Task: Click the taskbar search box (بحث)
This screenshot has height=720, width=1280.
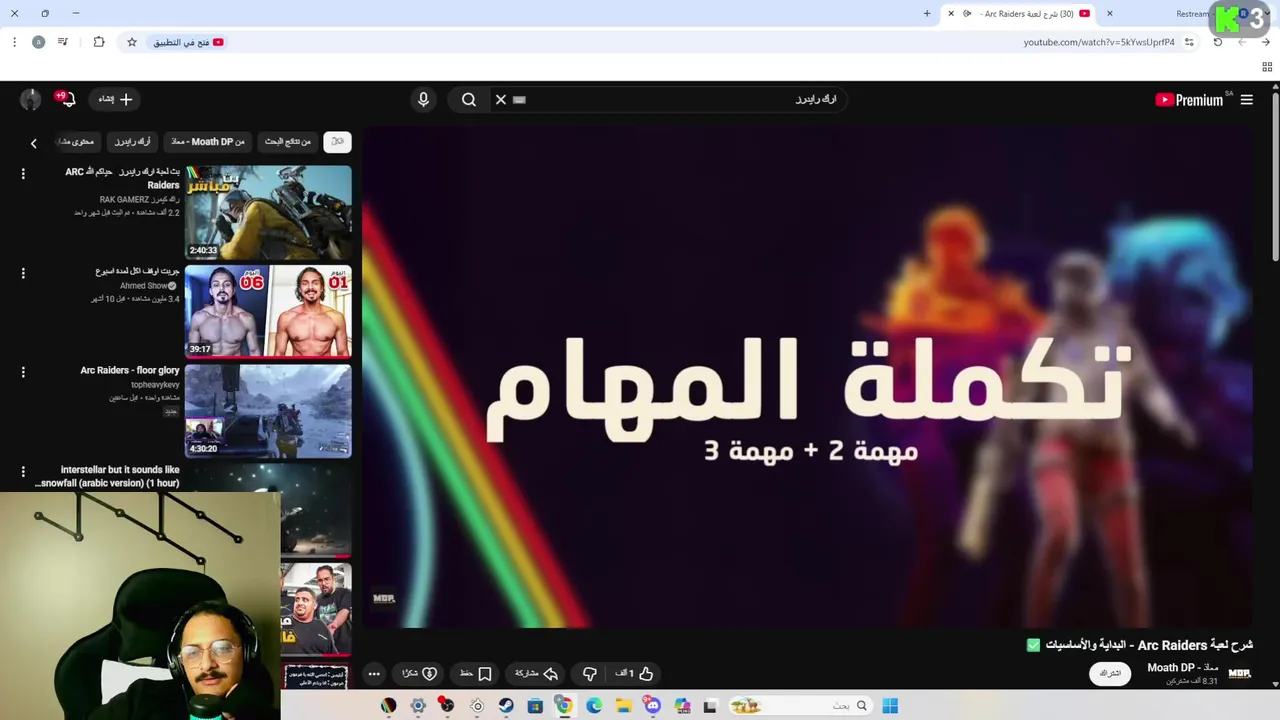Action: tap(799, 706)
